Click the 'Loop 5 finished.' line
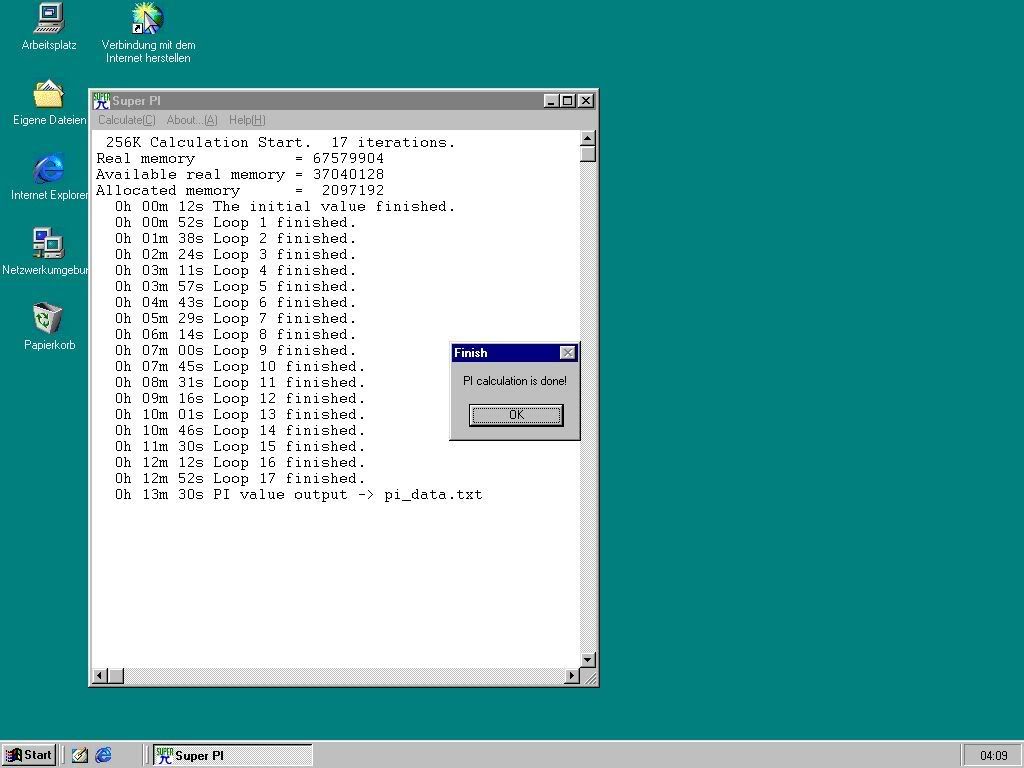The image size is (1024, 768). click(x=235, y=287)
